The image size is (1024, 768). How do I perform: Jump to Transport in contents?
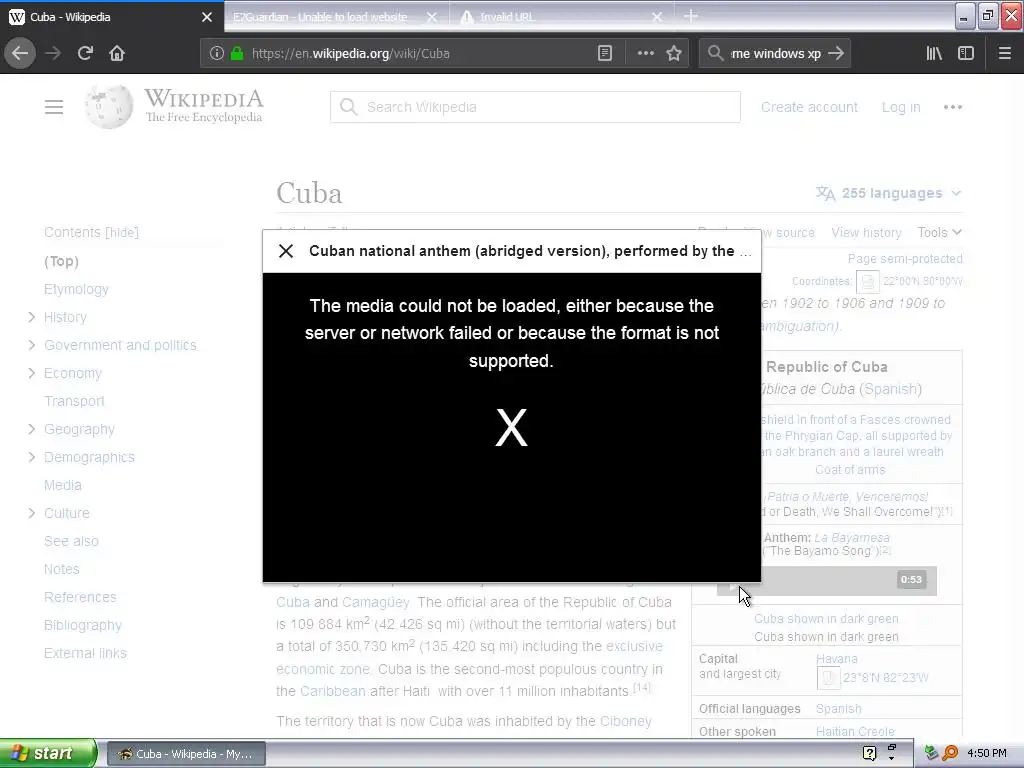pyautogui.click(x=74, y=401)
